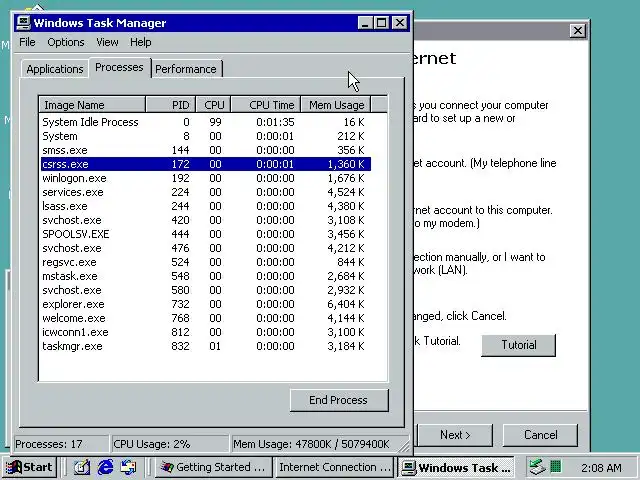The width and height of the screenshot is (640, 480).
Task: Click Cancel in Internet Connection Wizard
Action: click(540, 435)
